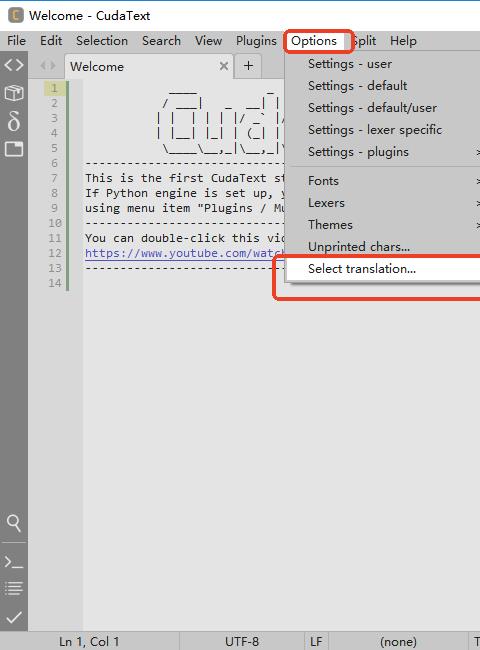This screenshot has width=480, height=650.
Task: Click line number 14 in gutter
Action: (x=55, y=283)
